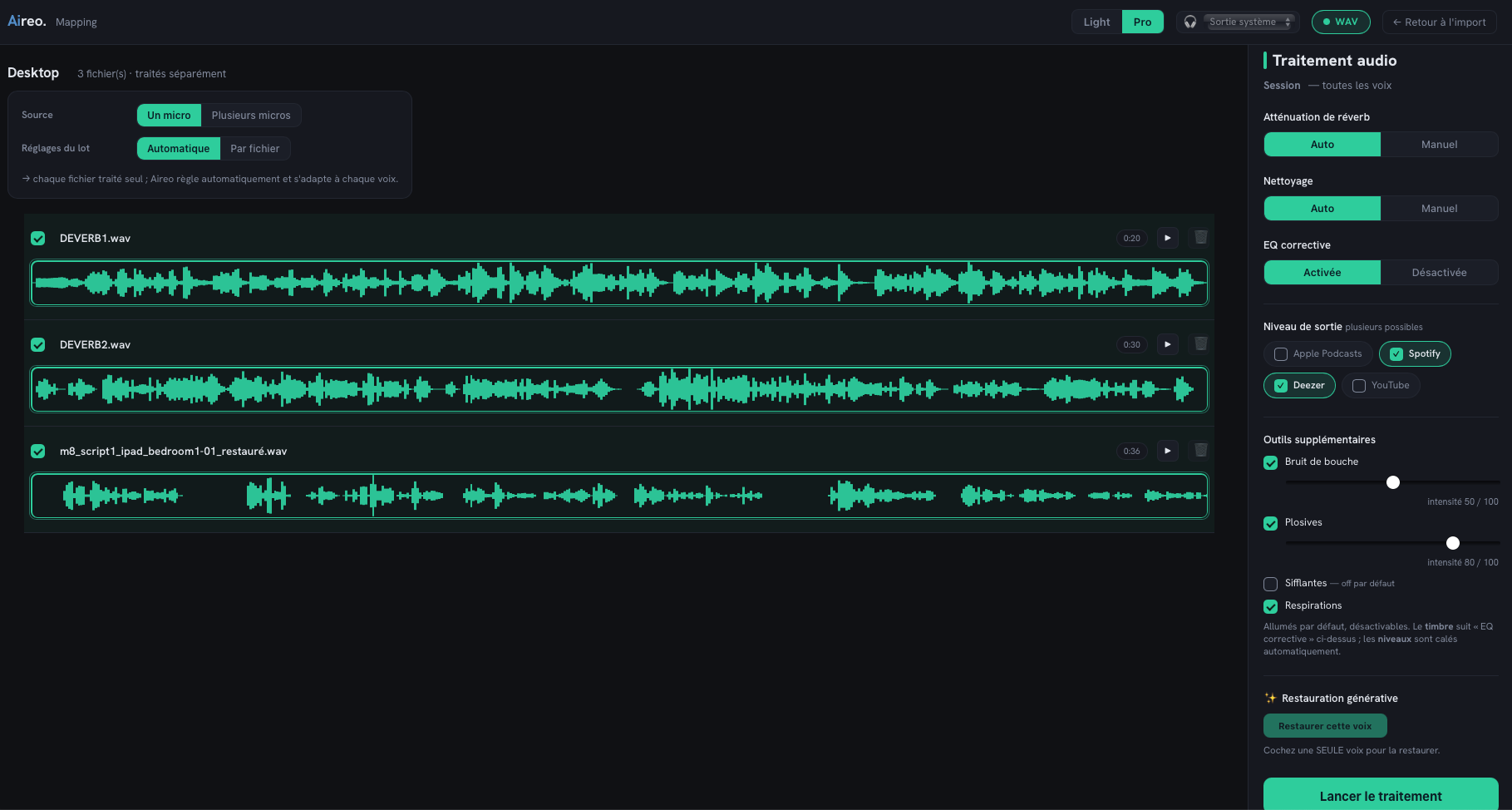
Task: Set Atténuation de réverb to Auto
Action: tap(1322, 145)
